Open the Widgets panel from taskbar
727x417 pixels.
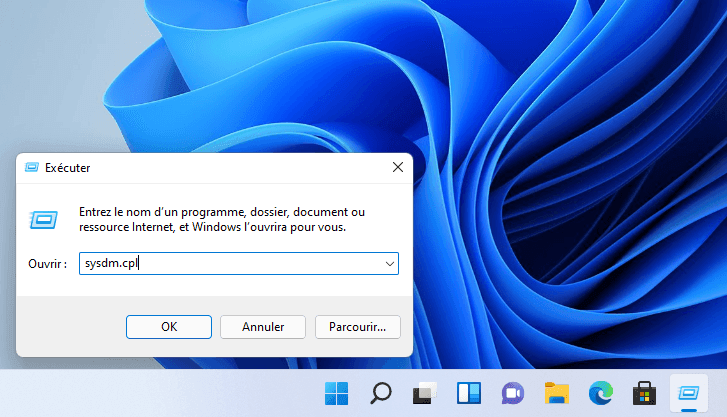(469, 393)
